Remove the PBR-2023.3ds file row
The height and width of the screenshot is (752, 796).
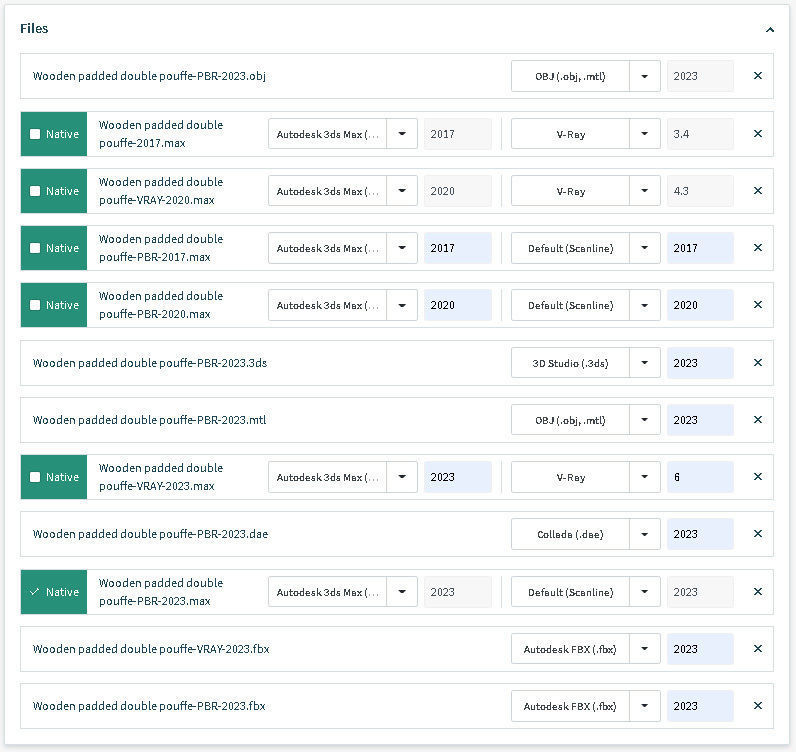tap(757, 363)
